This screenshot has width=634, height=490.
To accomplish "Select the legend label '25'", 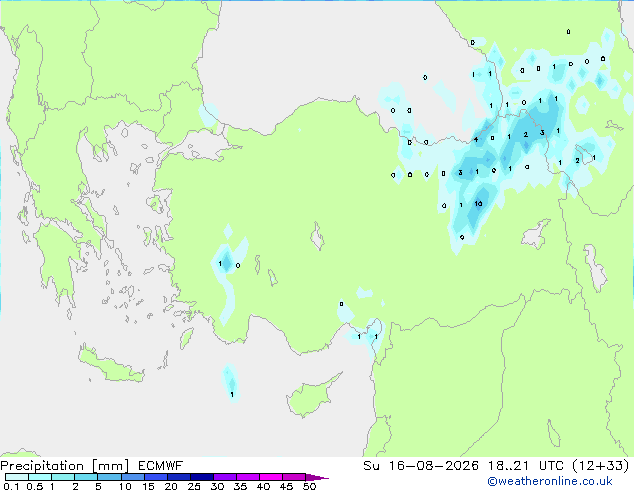I will 194,486.
